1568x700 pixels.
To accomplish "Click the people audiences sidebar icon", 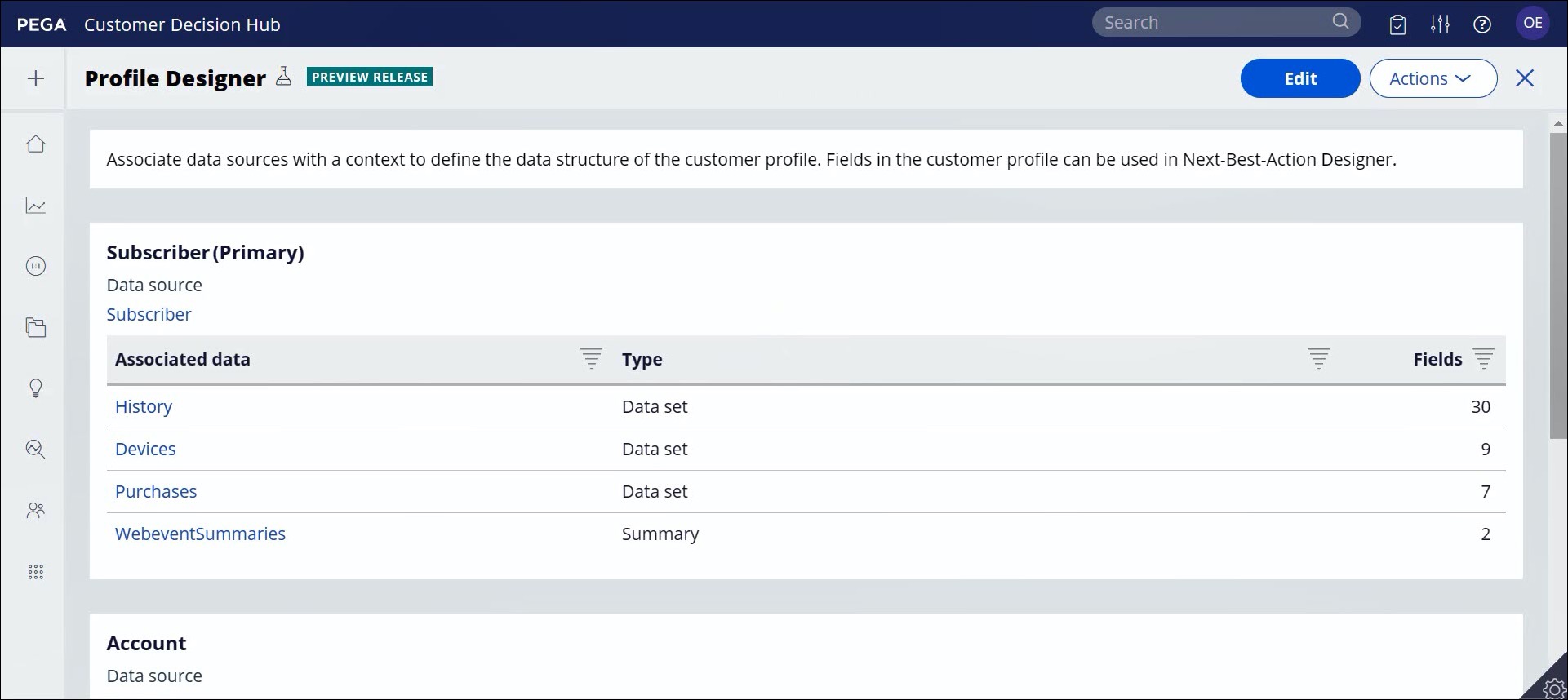I will 35,511.
